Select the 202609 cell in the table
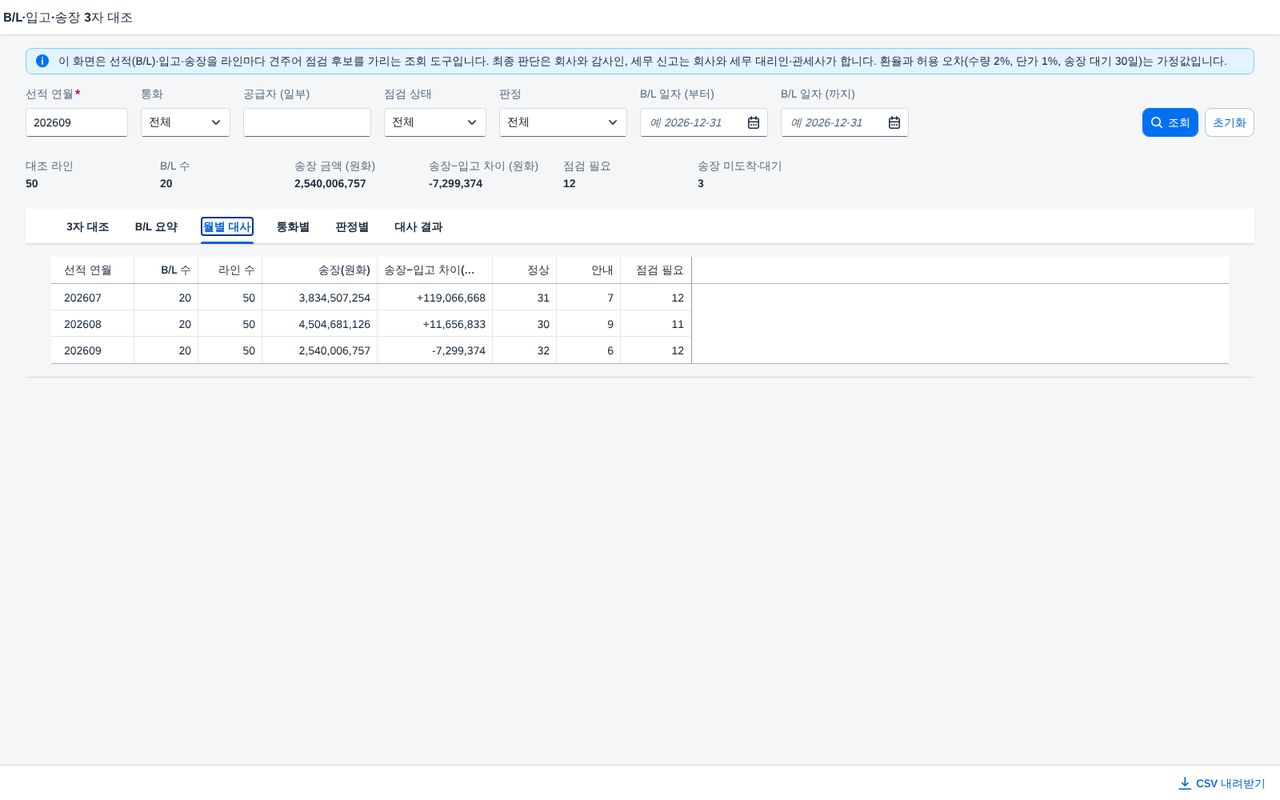1280x800 pixels. [x=92, y=351]
